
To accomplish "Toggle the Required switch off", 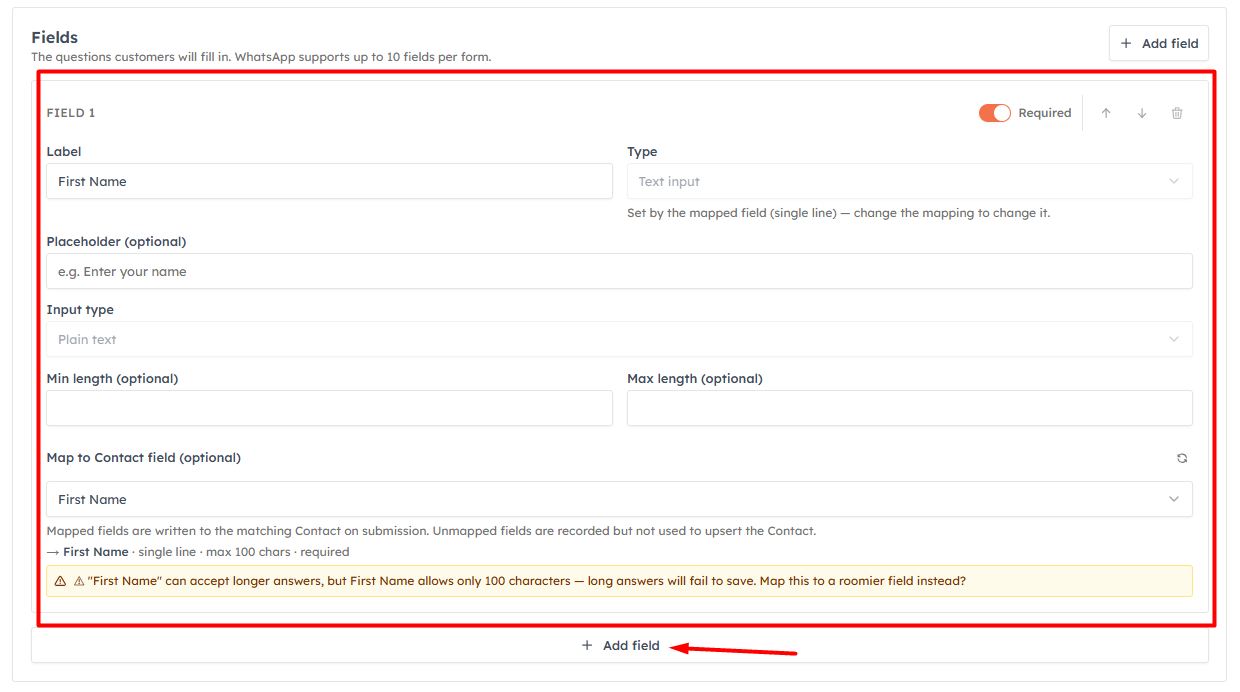I will [995, 113].
